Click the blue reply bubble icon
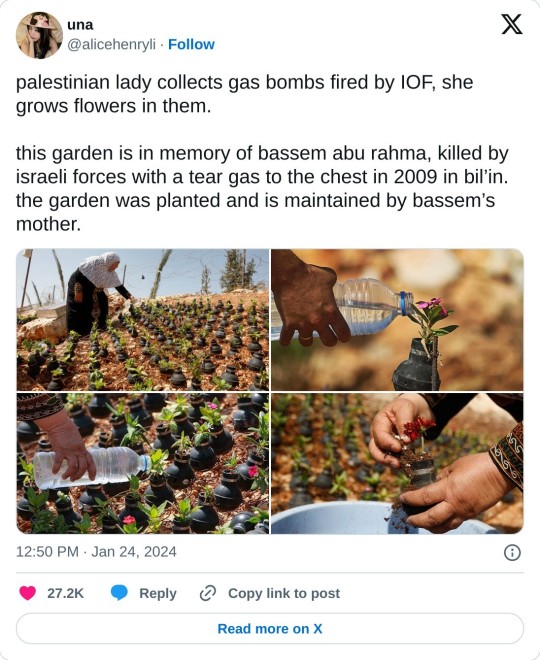The image size is (540, 660). tap(119, 593)
